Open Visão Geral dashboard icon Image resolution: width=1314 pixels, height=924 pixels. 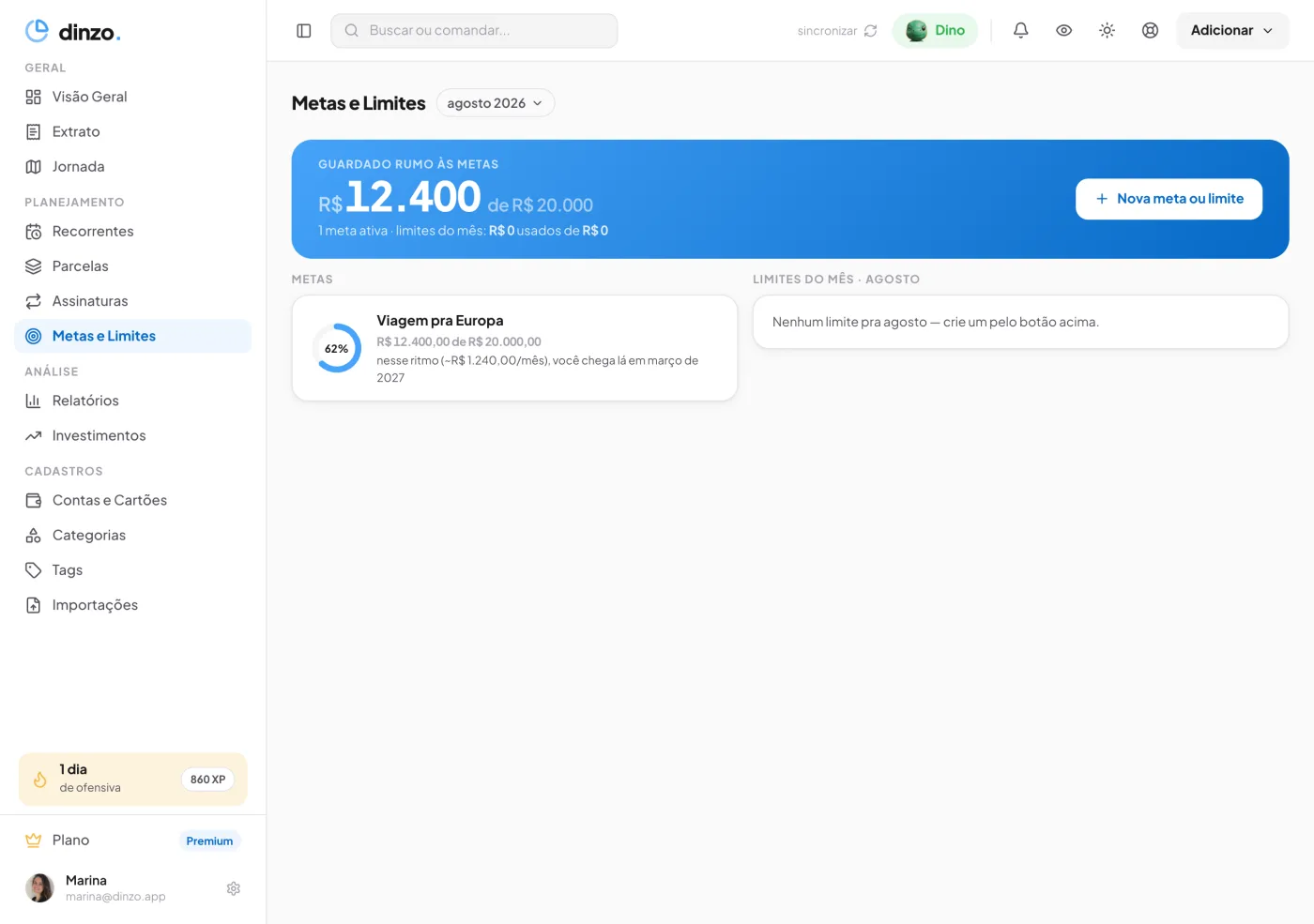click(34, 97)
